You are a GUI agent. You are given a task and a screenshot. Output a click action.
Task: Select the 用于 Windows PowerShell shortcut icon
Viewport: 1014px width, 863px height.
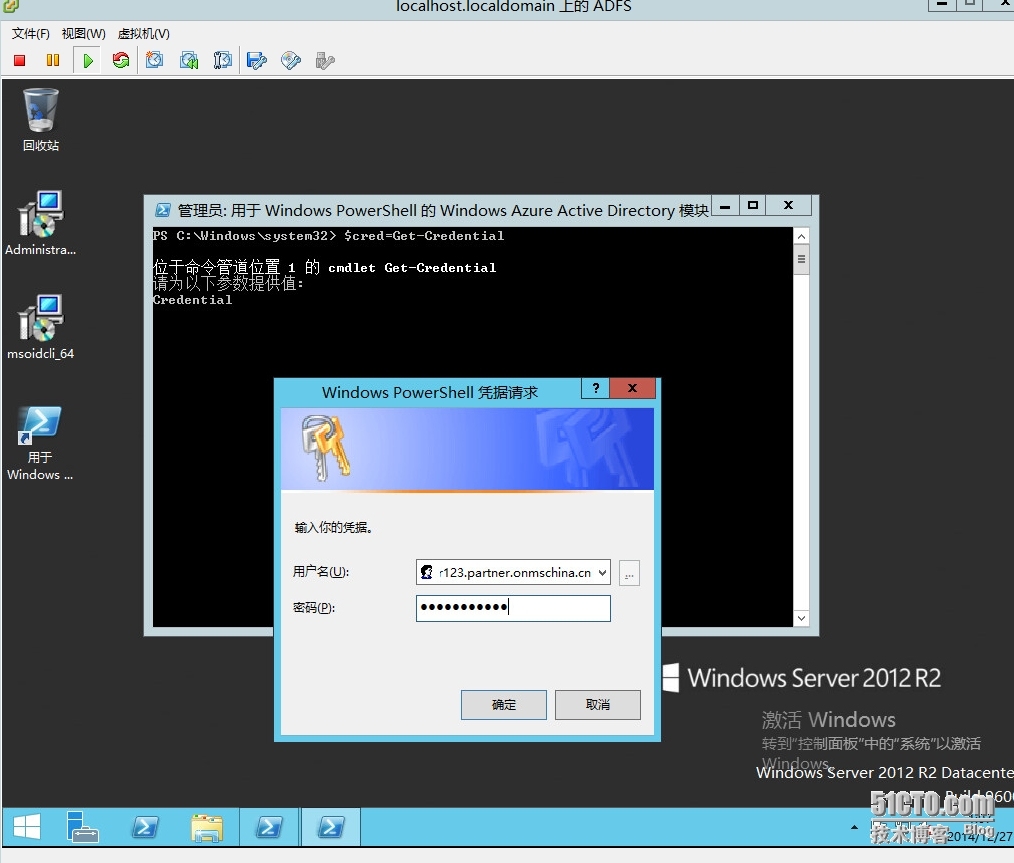point(41,443)
